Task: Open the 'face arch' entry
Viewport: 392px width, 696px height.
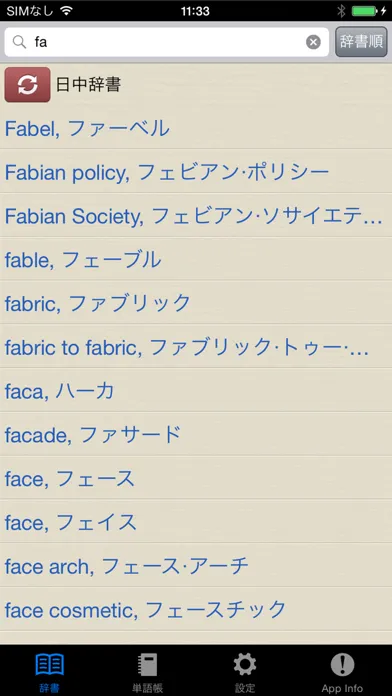Action: (196, 566)
